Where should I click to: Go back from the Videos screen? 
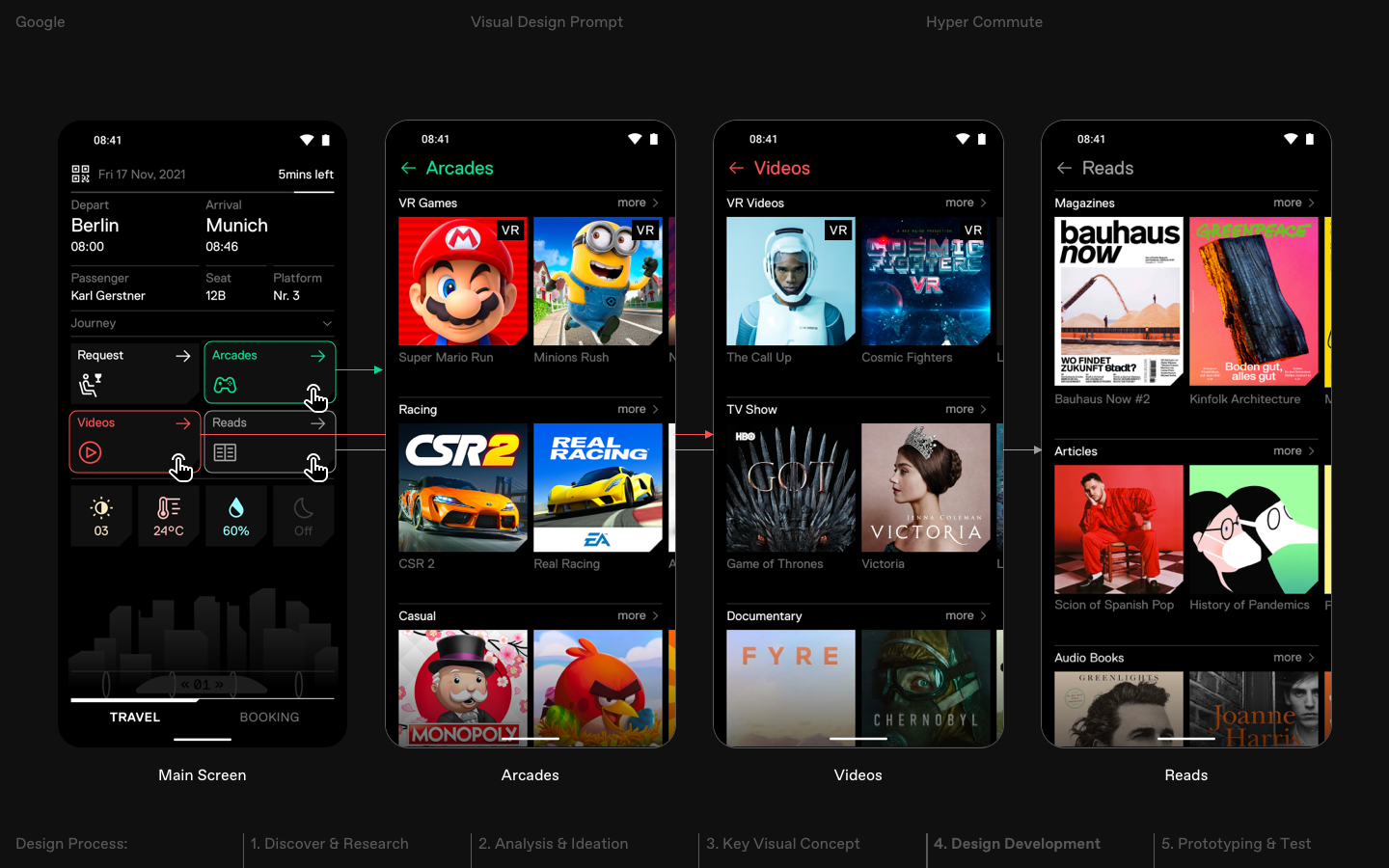tap(736, 168)
